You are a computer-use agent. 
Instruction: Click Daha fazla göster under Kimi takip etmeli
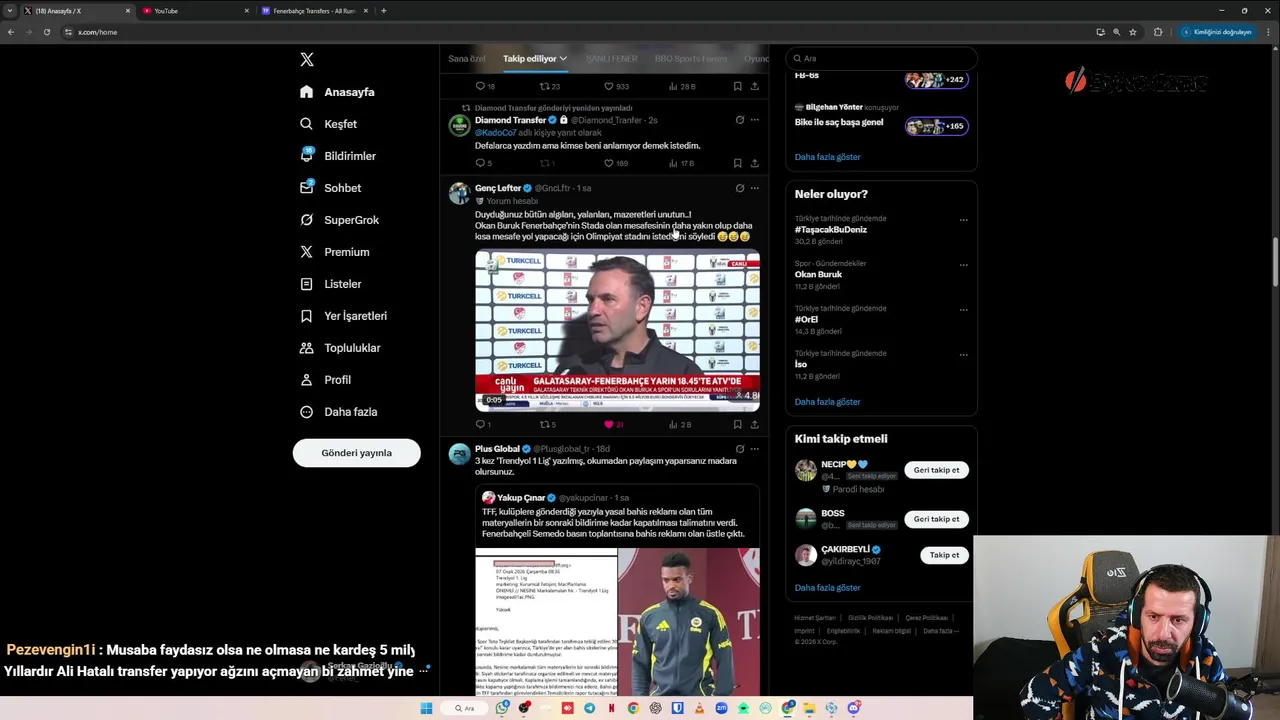[x=827, y=588]
